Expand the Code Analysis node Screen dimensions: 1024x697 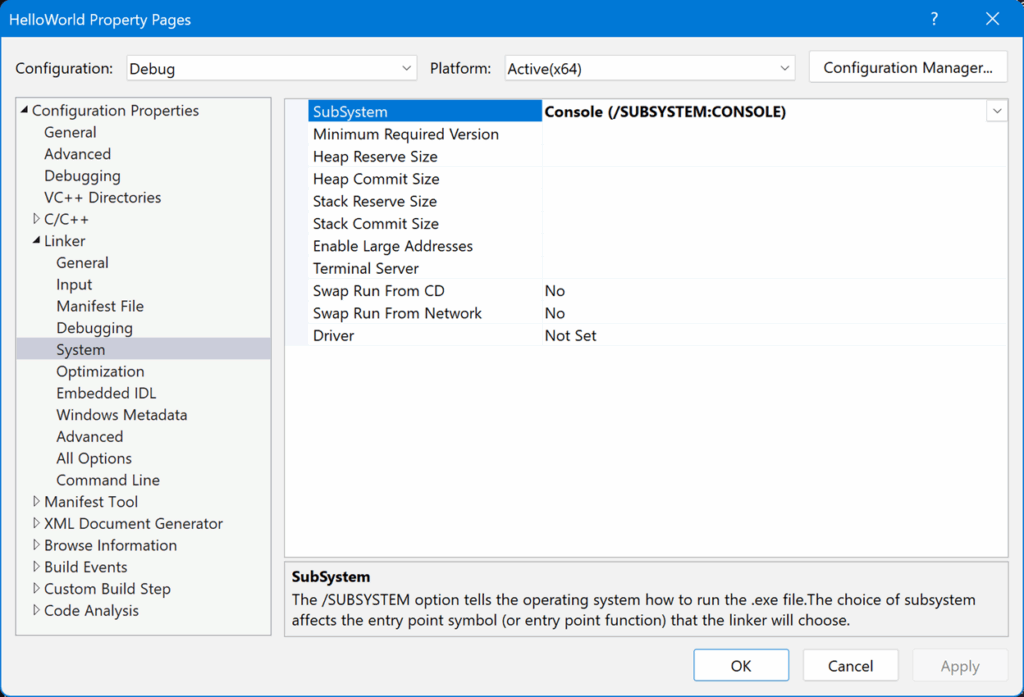click(x=37, y=611)
